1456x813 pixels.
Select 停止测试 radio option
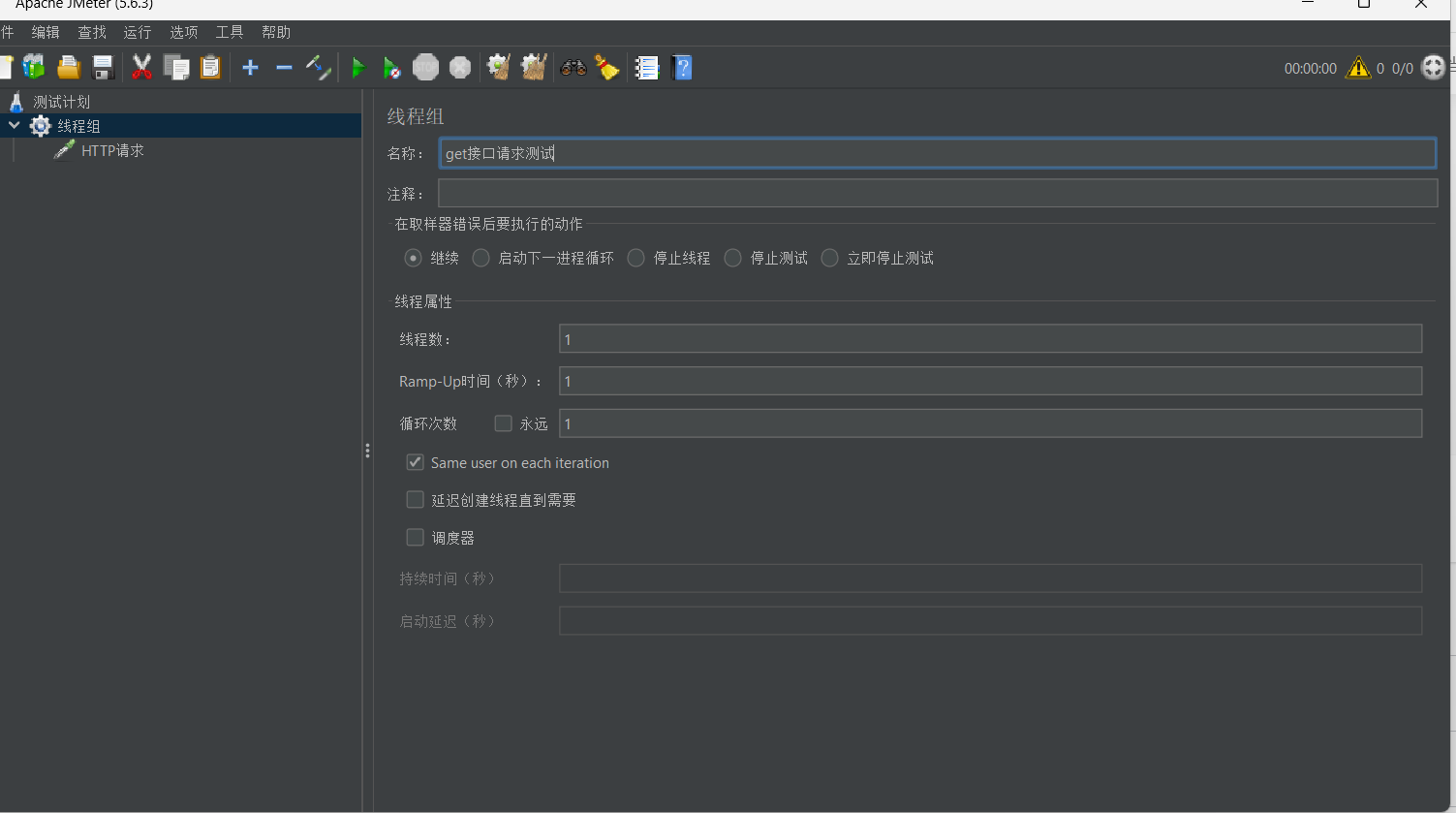(733, 258)
